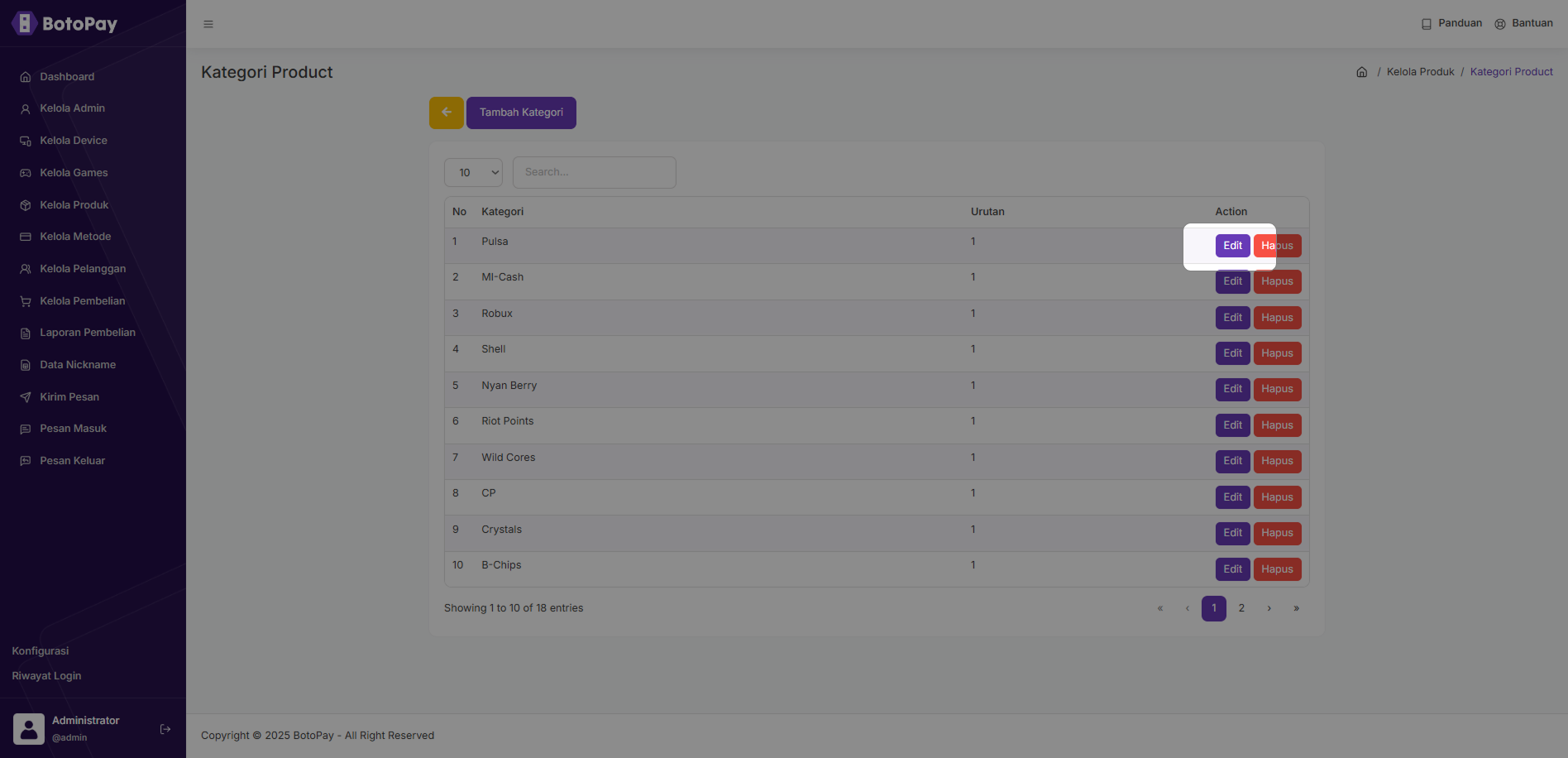1568x758 pixels.
Task: Click the Dashboard home icon in sidebar
Action: [26, 77]
